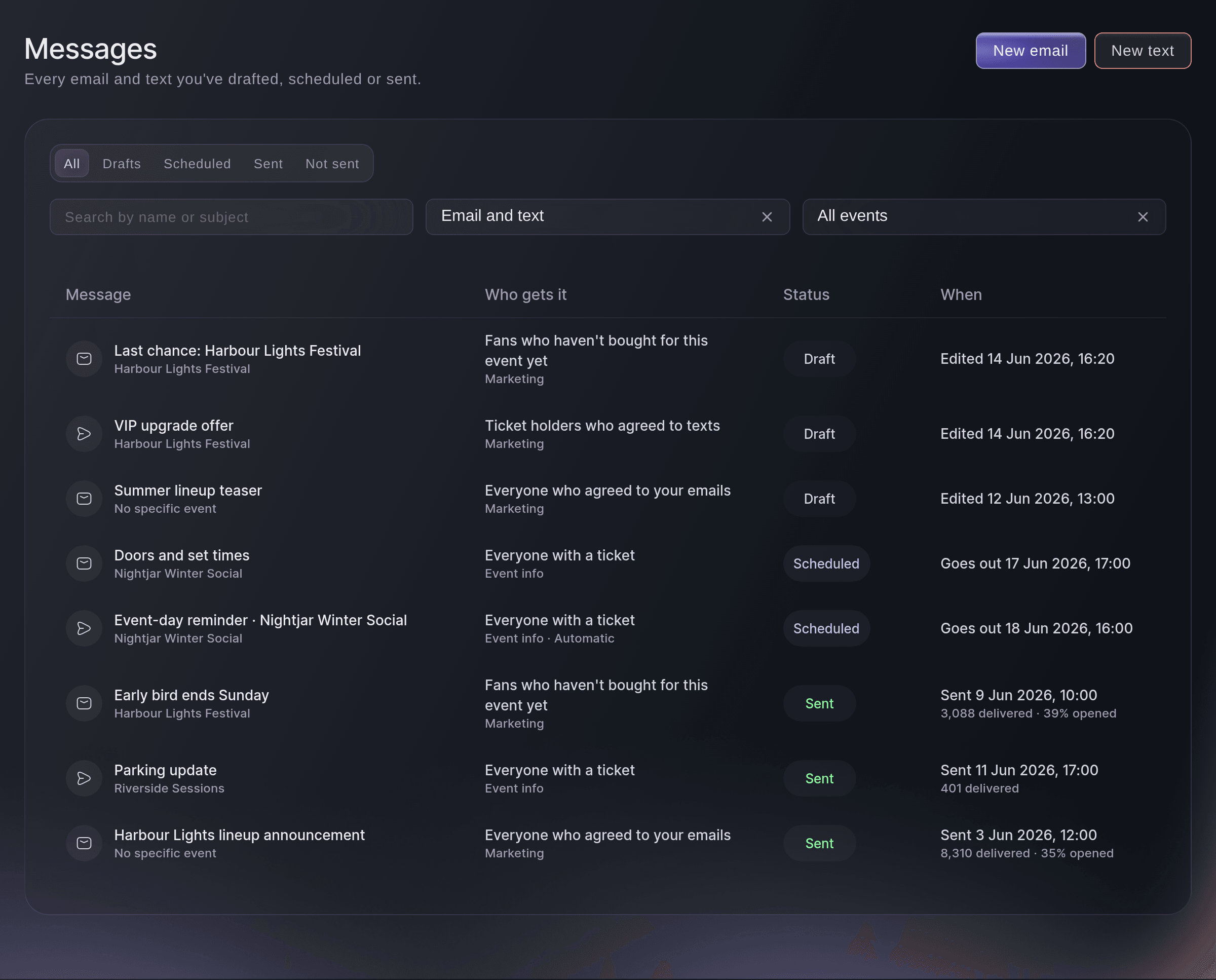Click the Message column header
The image size is (1216, 980).
click(x=98, y=295)
